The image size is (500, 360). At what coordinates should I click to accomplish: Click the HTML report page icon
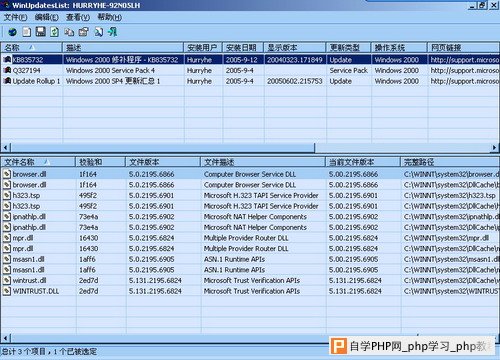click(x=27, y=32)
